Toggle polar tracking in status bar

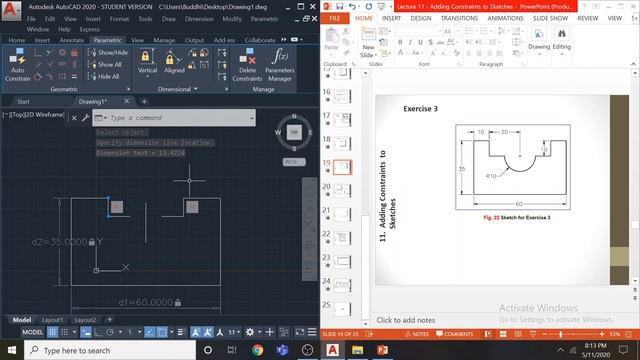click(x=110, y=332)
